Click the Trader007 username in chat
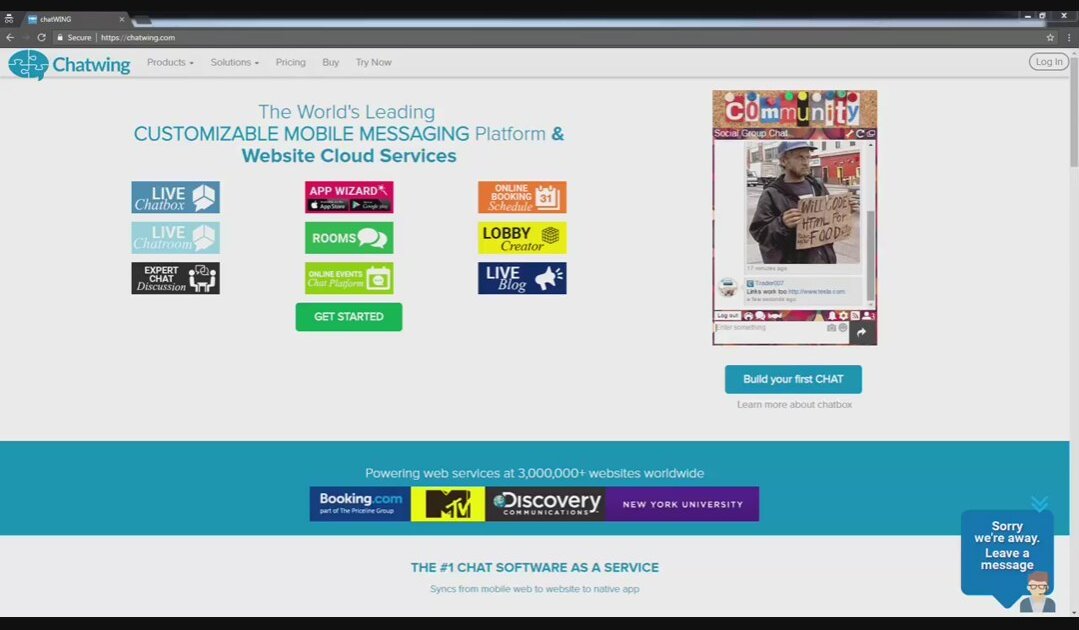 coord(769,283)
